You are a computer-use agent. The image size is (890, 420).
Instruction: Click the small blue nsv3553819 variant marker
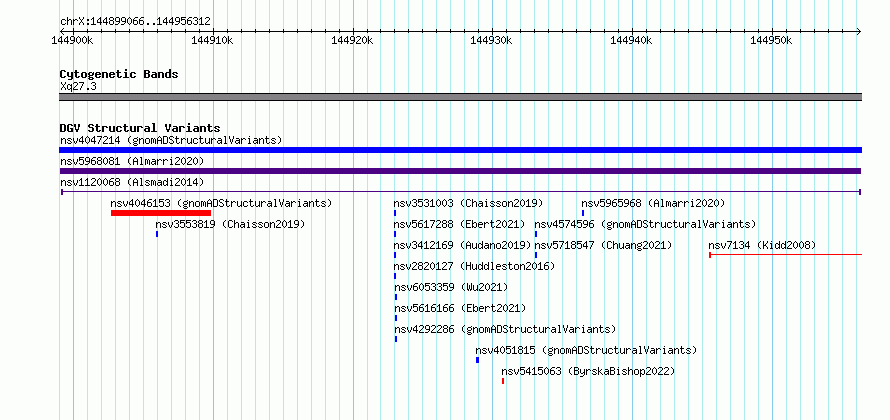pyautogui.click(x=157, y=234)
